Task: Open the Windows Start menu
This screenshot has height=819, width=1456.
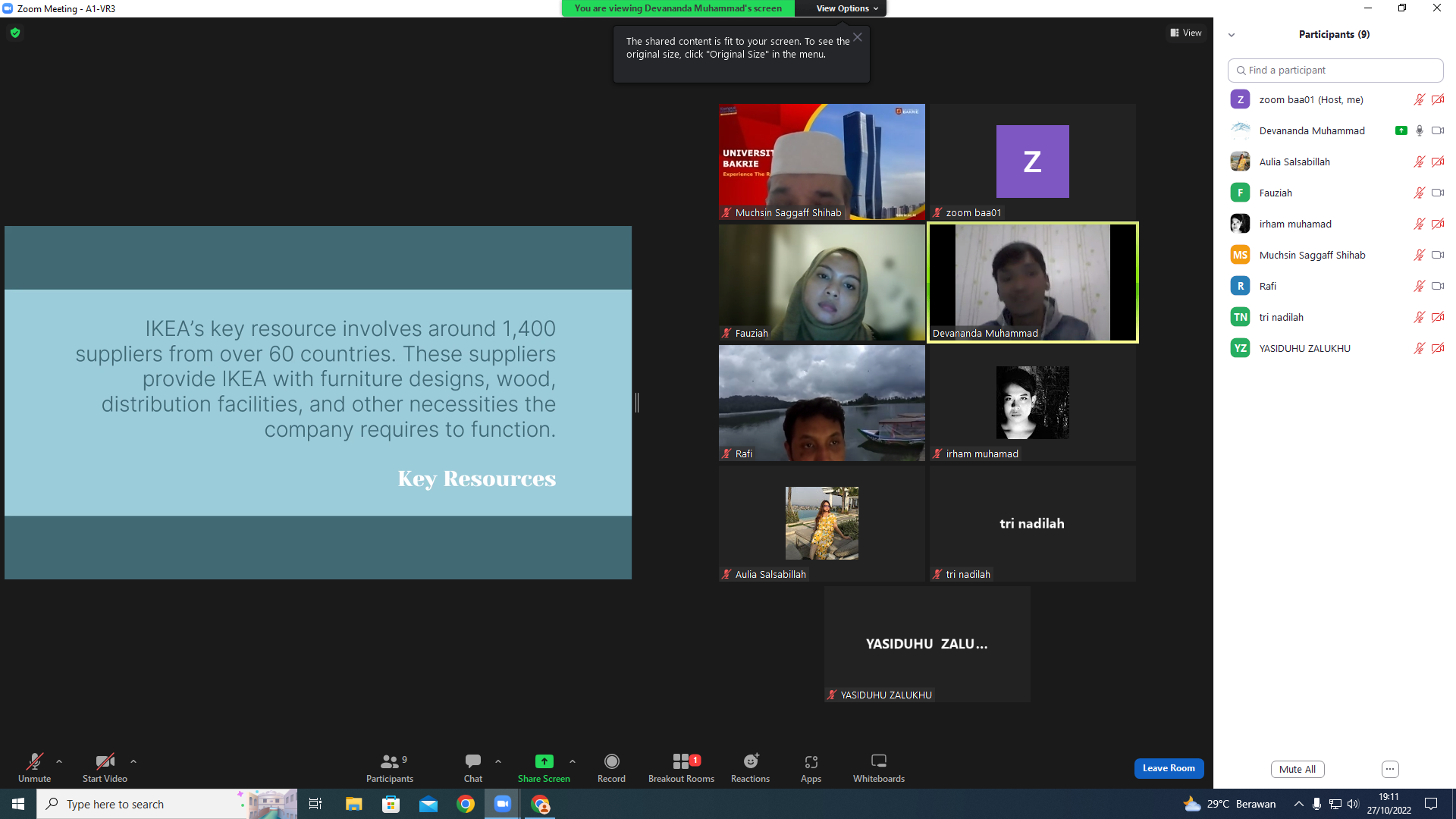Action: [18, 804]
